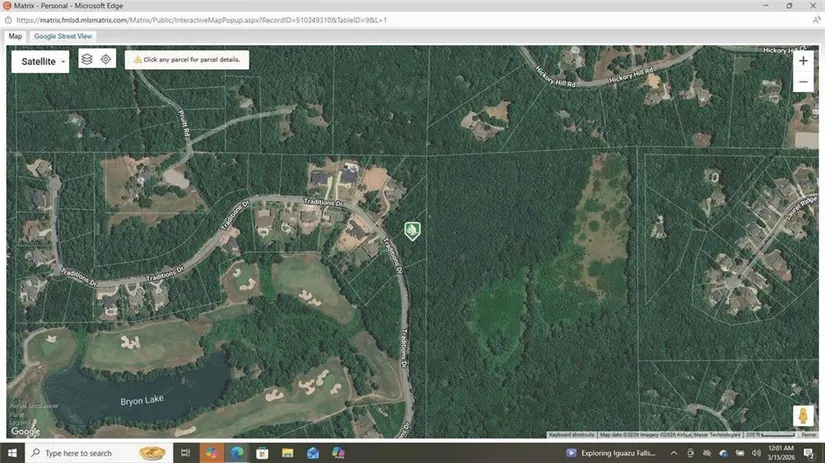Open the notification center icon
The height and width of the screenshot is (463, 825).
point(808,453)
